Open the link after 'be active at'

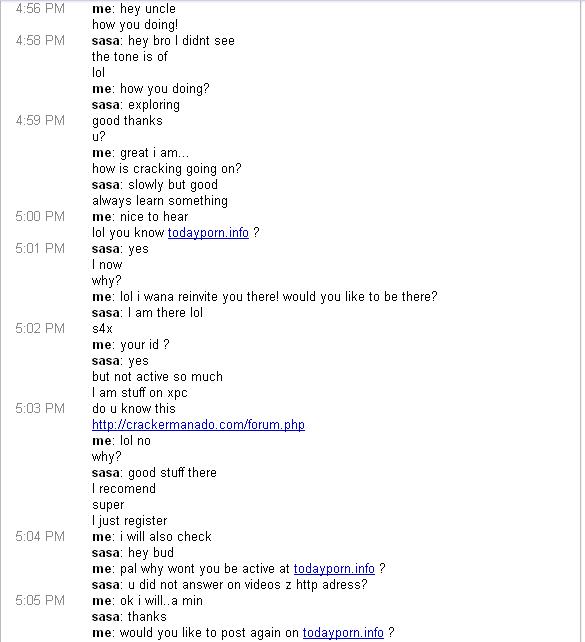point(334,568)
